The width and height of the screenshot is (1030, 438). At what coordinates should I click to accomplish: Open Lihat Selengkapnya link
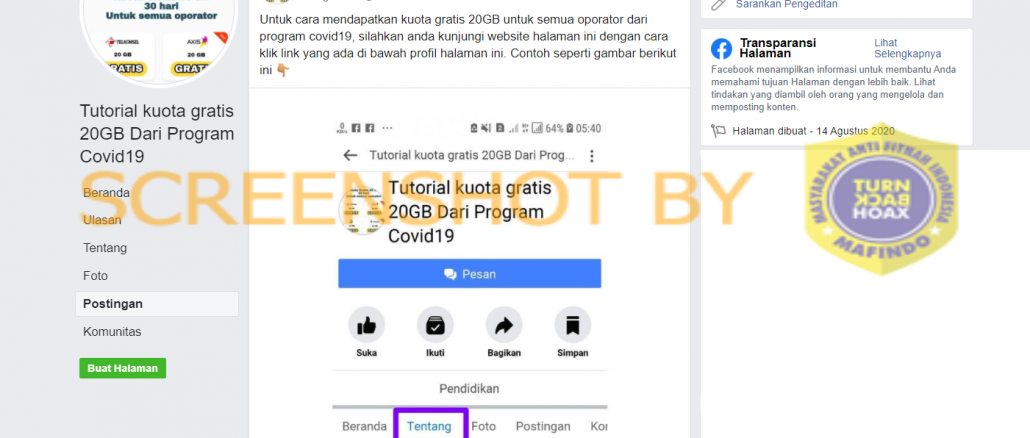[907, 49]
